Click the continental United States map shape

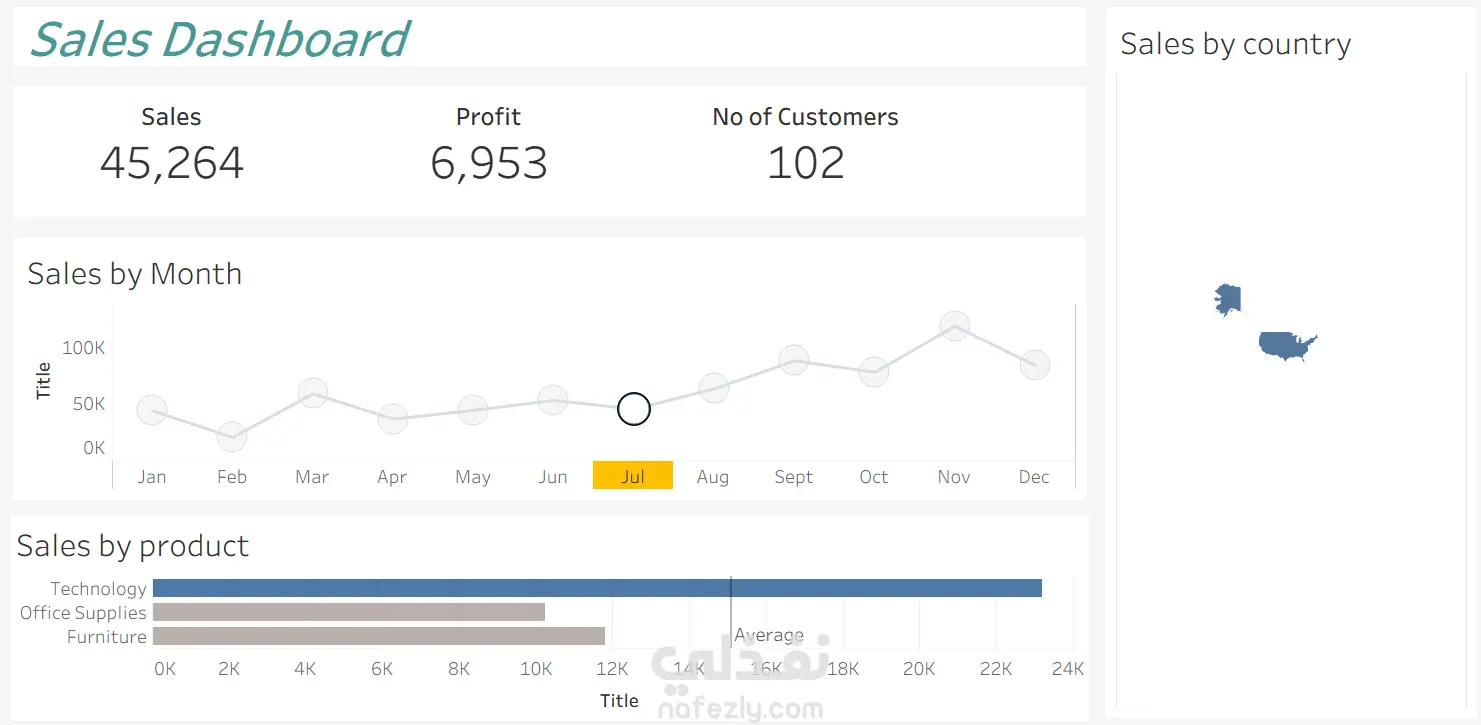1286,345
